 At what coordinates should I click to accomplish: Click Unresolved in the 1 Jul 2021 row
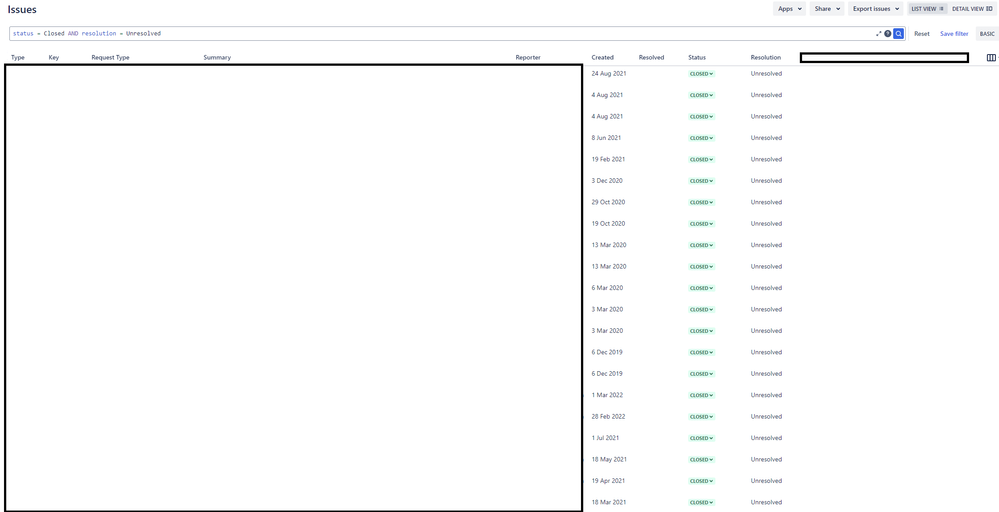pos(766,437)
